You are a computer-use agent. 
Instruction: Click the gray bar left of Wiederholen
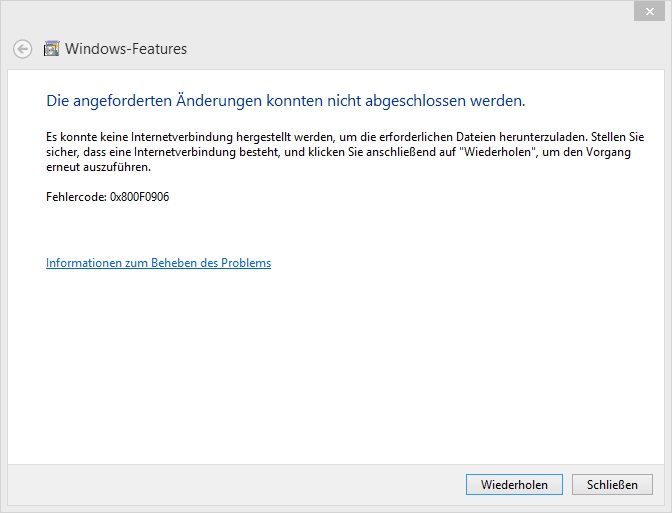(236, 485)
